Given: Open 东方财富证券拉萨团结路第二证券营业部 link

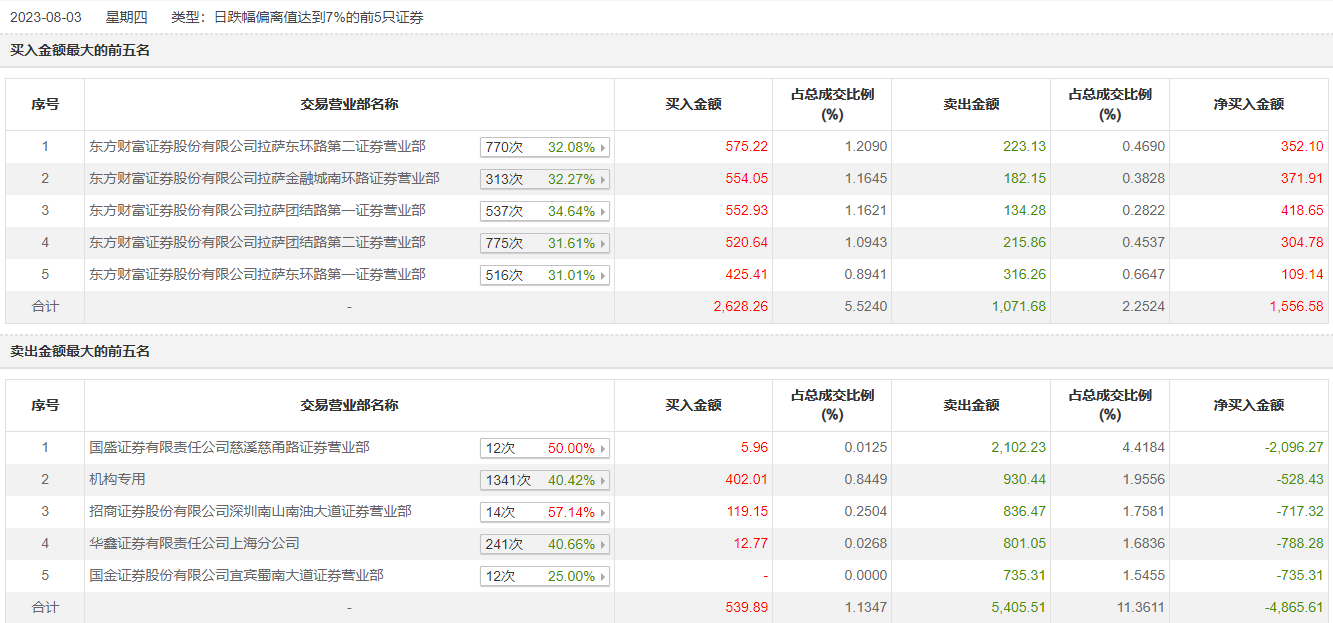Looking at the screenshot, I should pyautogui.click(x=257, y=242).
